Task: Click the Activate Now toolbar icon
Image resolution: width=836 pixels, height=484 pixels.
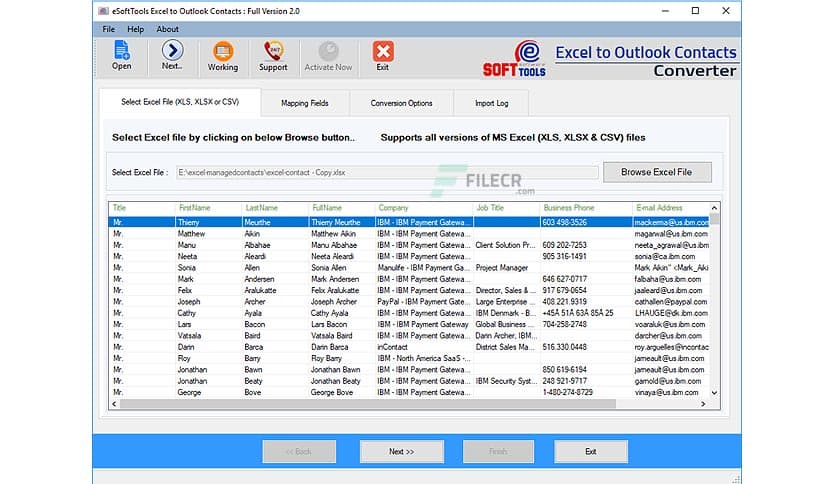Action: (x=328, y=56)
